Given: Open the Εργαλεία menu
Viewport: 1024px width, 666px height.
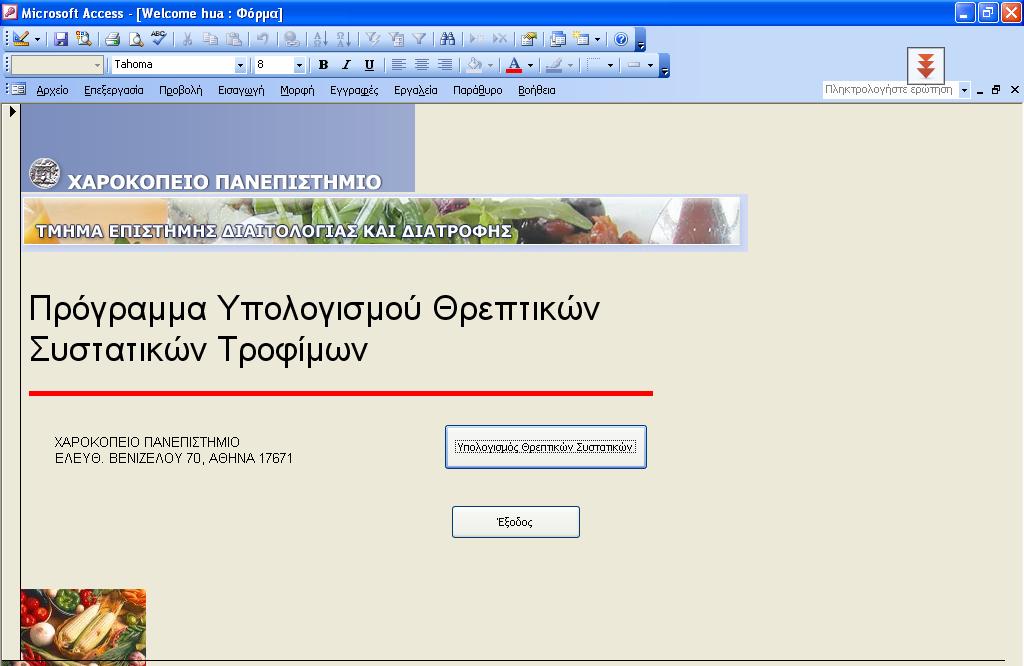Looking at the screenshot, I should pos(415,90).
